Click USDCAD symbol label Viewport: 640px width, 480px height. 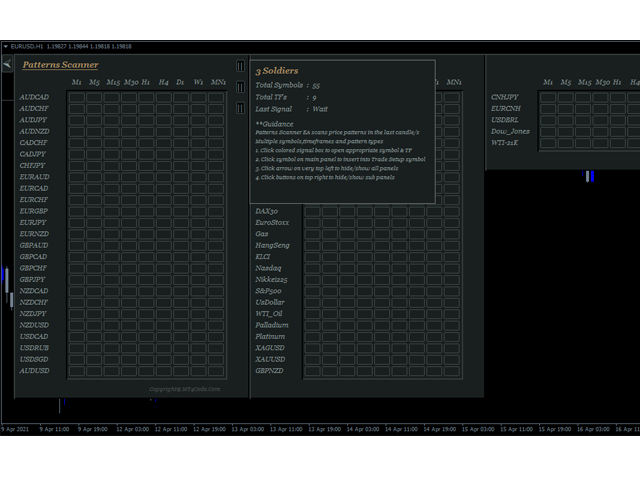click(34, 337)
